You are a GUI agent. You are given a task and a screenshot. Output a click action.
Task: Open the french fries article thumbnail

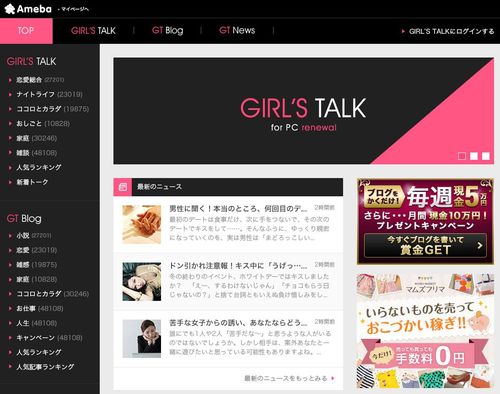[x=142, y=225]
